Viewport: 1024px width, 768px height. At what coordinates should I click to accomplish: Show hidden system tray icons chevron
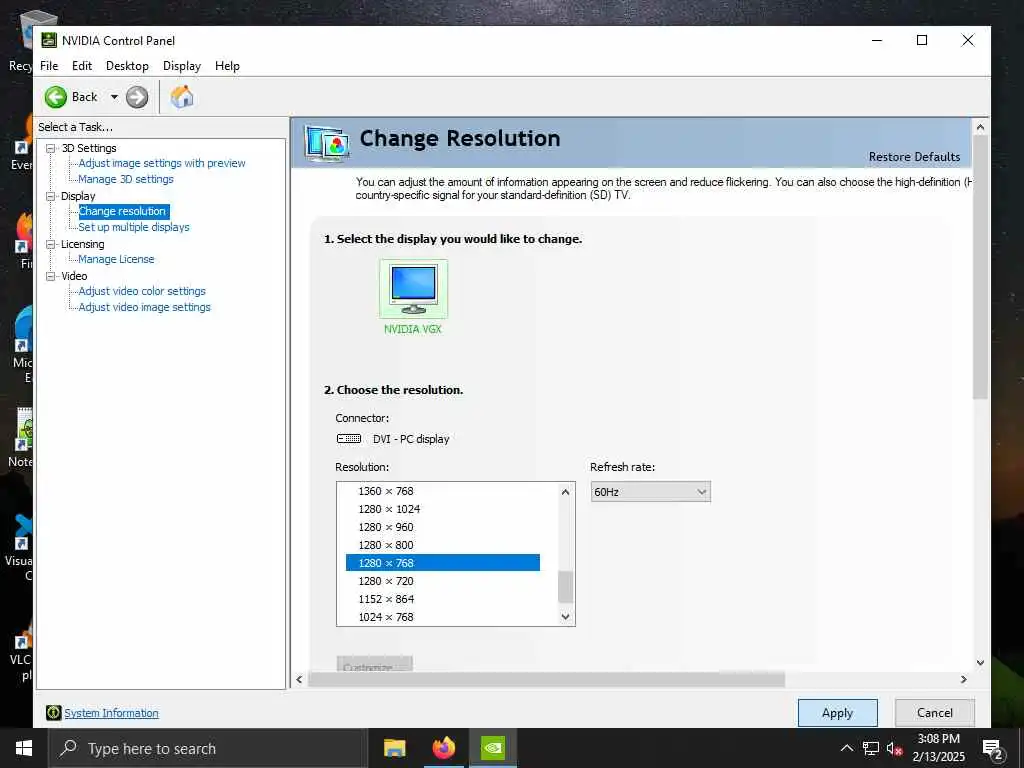[x=846, y=748]
